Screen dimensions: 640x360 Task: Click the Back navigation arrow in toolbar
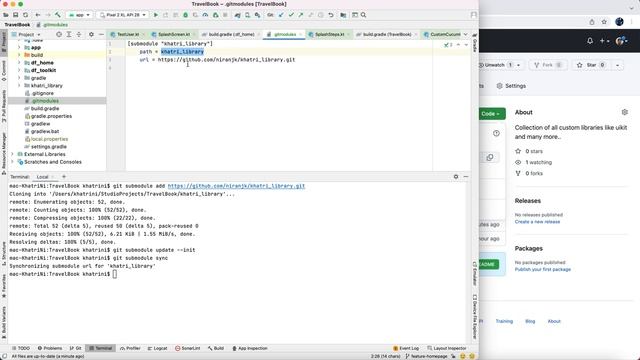(38, 15)
